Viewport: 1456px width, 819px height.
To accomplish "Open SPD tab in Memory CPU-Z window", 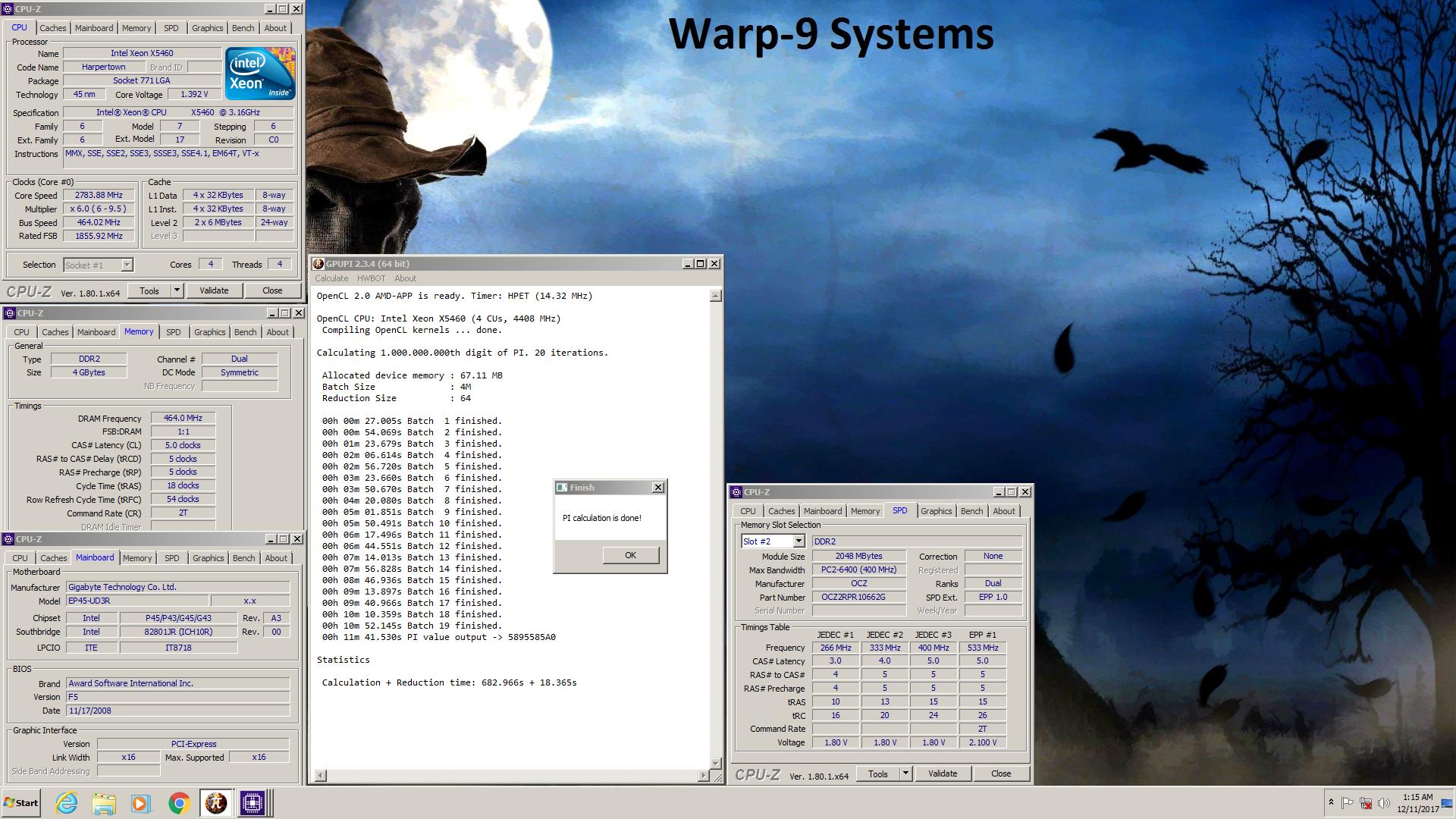I will (174, 332).
